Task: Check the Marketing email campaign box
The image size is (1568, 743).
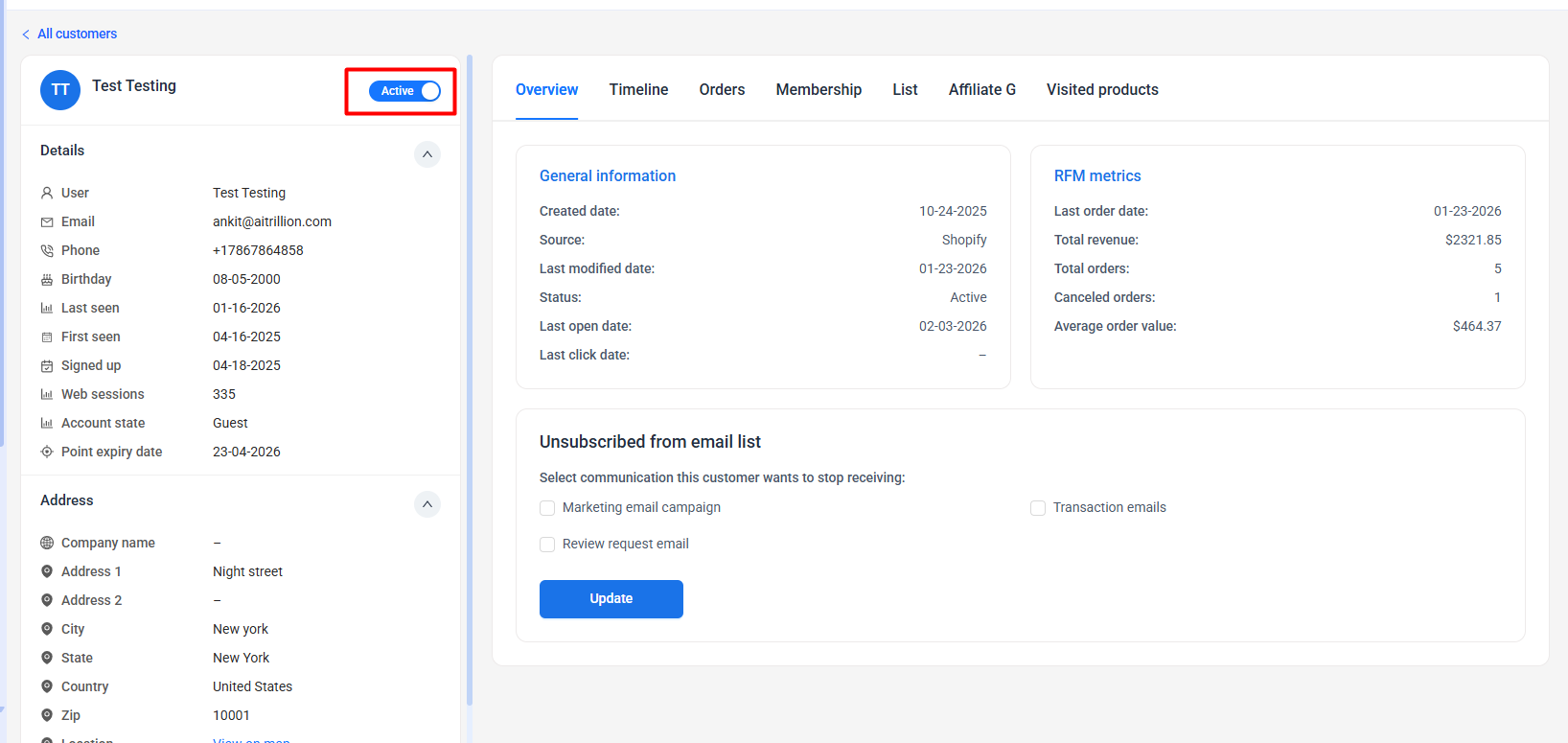Action: point(547,508)
